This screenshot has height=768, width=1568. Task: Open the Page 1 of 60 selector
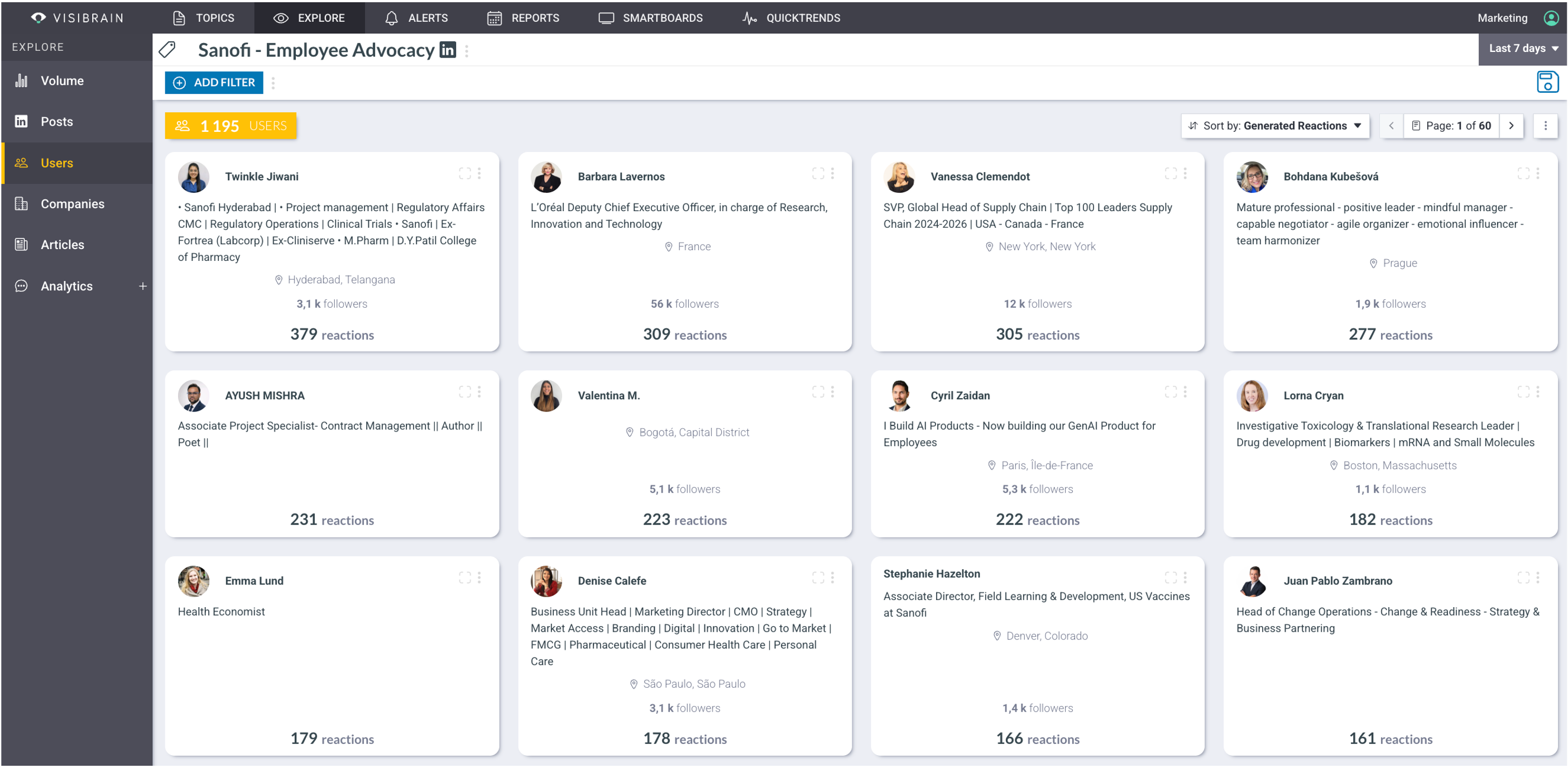(1451, 126)
